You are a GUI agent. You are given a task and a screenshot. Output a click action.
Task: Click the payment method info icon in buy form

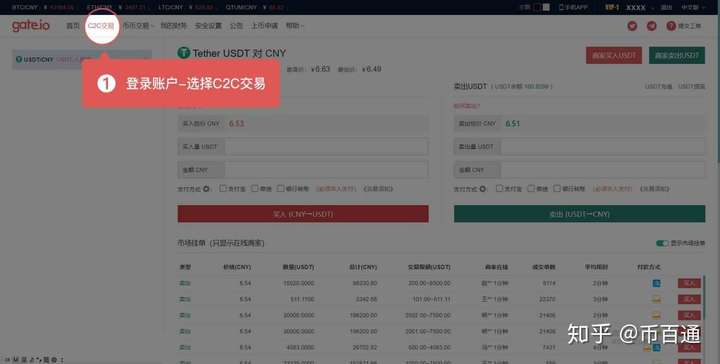coord(206,189)
